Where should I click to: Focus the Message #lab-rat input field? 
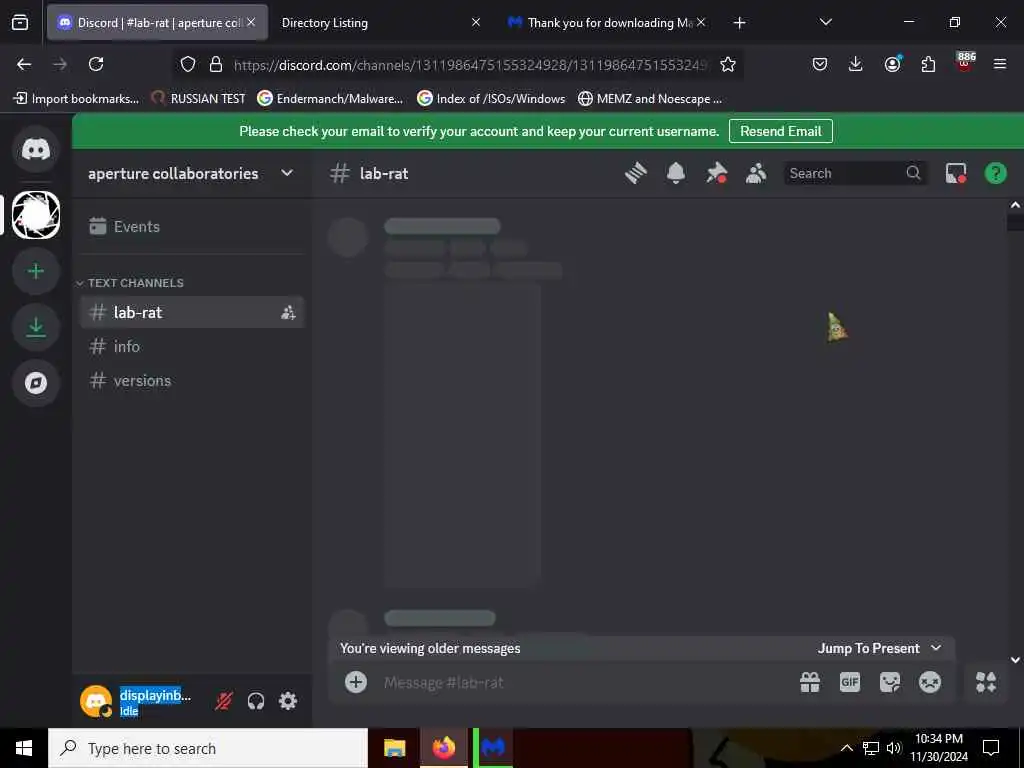(584, 682)
